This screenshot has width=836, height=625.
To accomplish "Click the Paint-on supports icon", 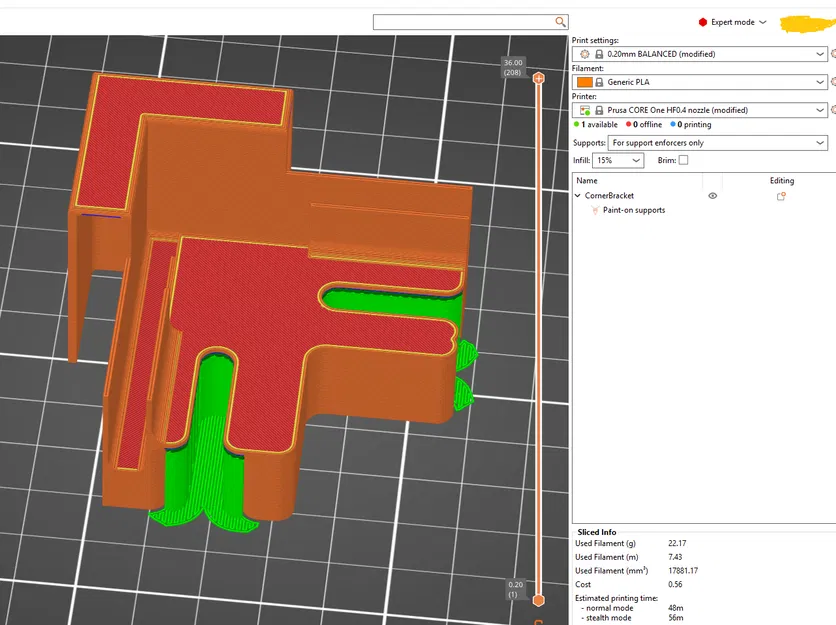I will click(595, 210).
